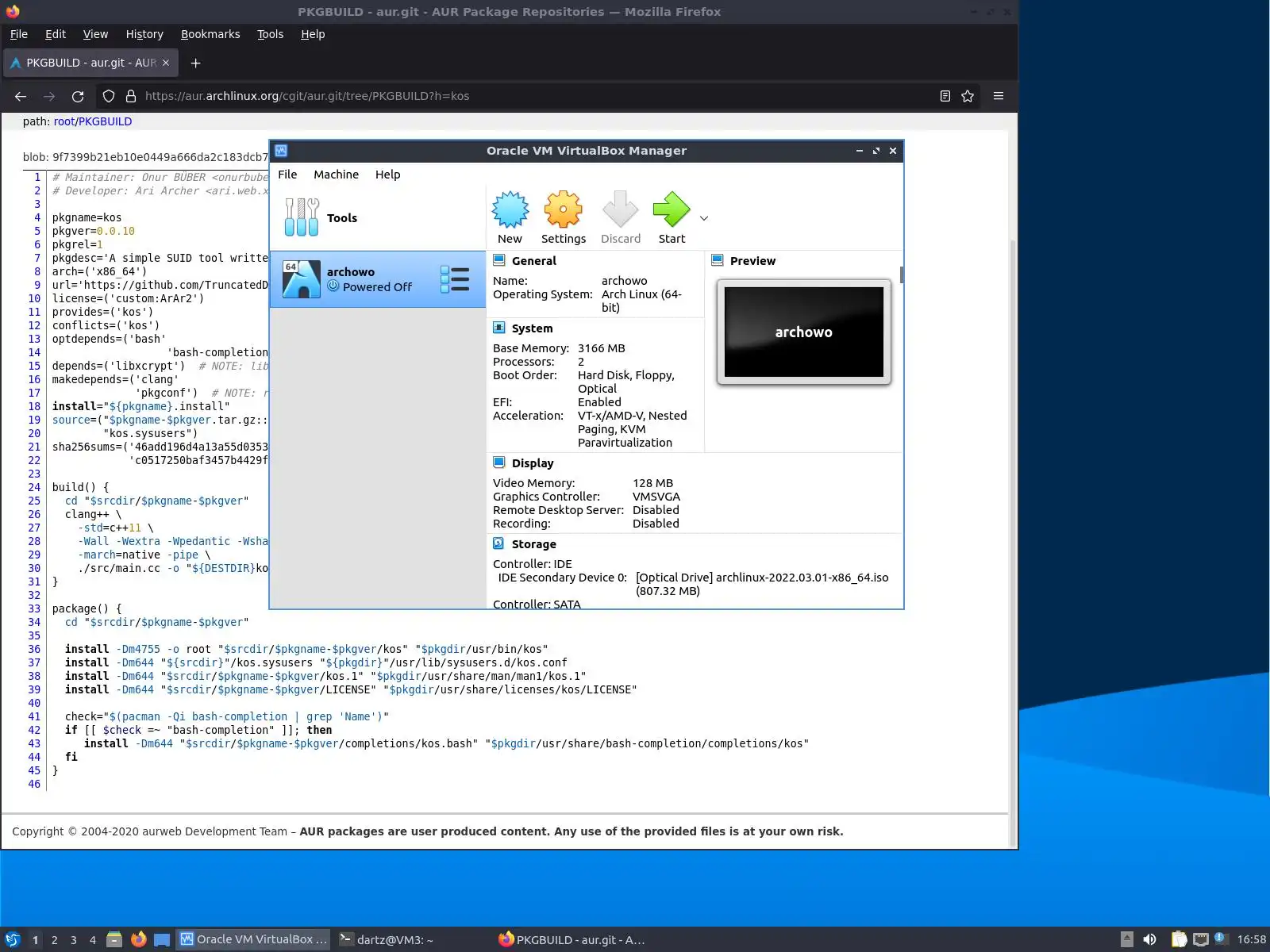1270x952 pixels.
Task: Open System settings via section header
Action: pos(532,328)
